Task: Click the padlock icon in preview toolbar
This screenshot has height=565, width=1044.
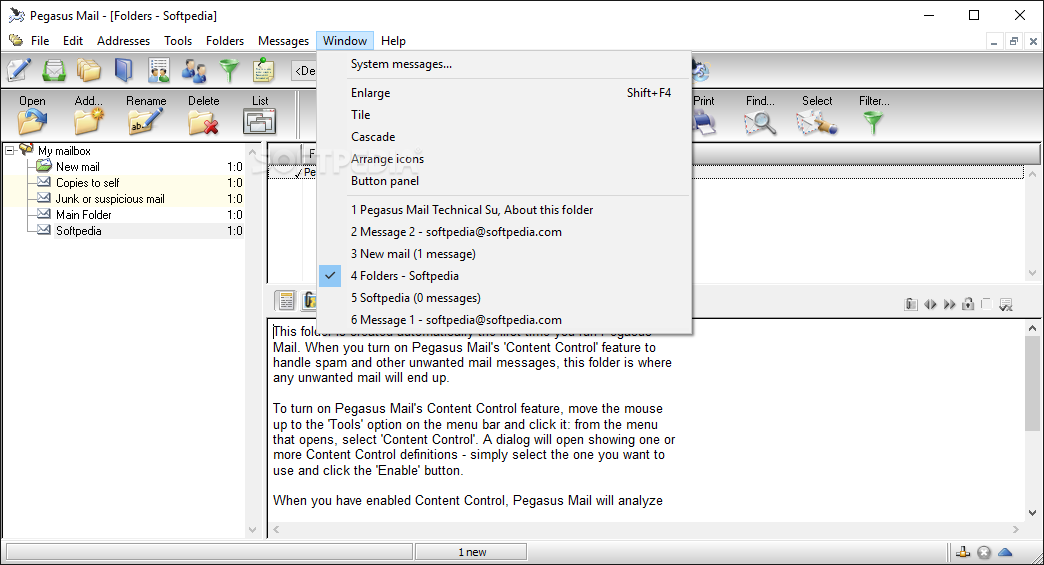Action: click(968, 304)
